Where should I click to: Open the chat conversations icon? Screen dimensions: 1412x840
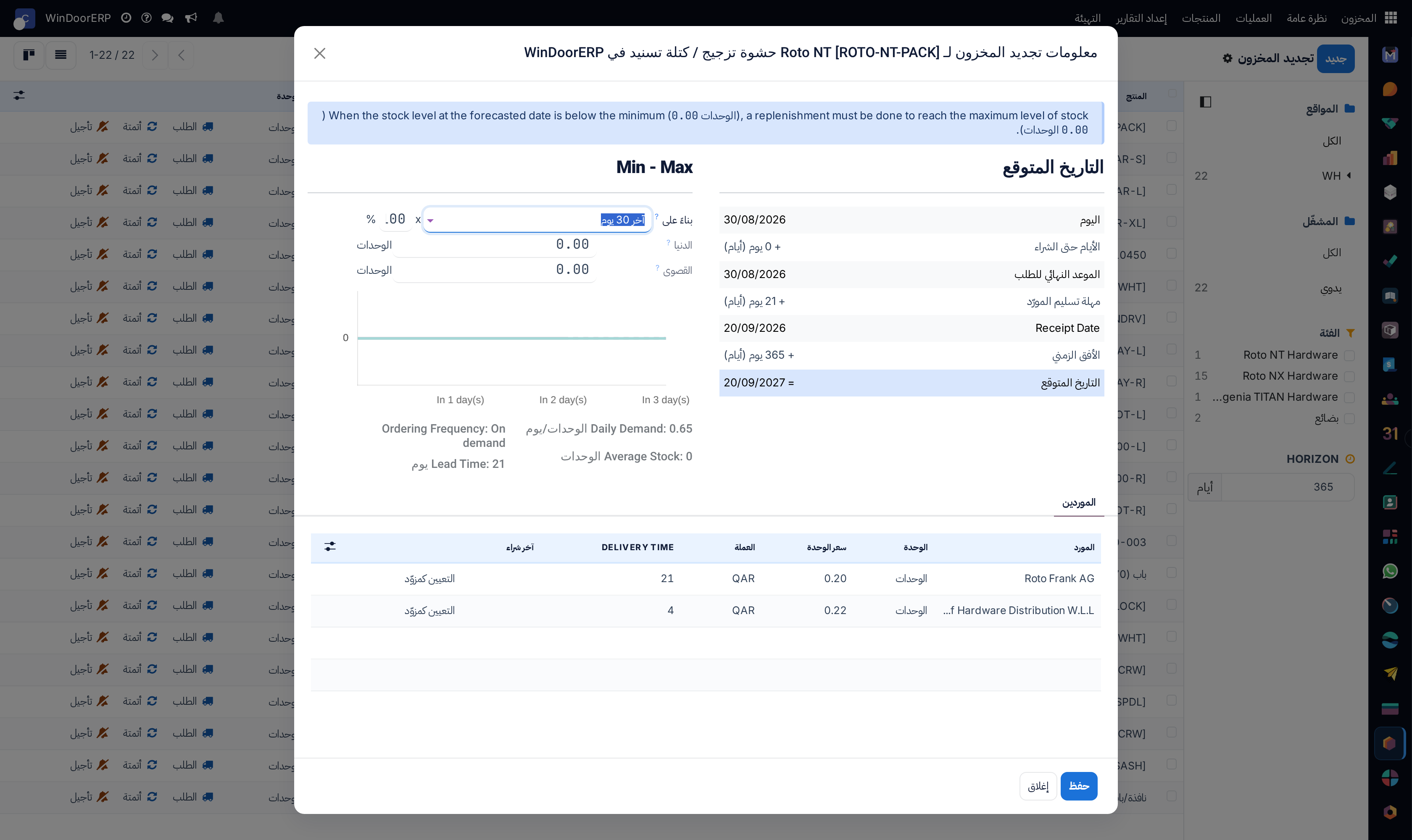[x=167, y=18]
